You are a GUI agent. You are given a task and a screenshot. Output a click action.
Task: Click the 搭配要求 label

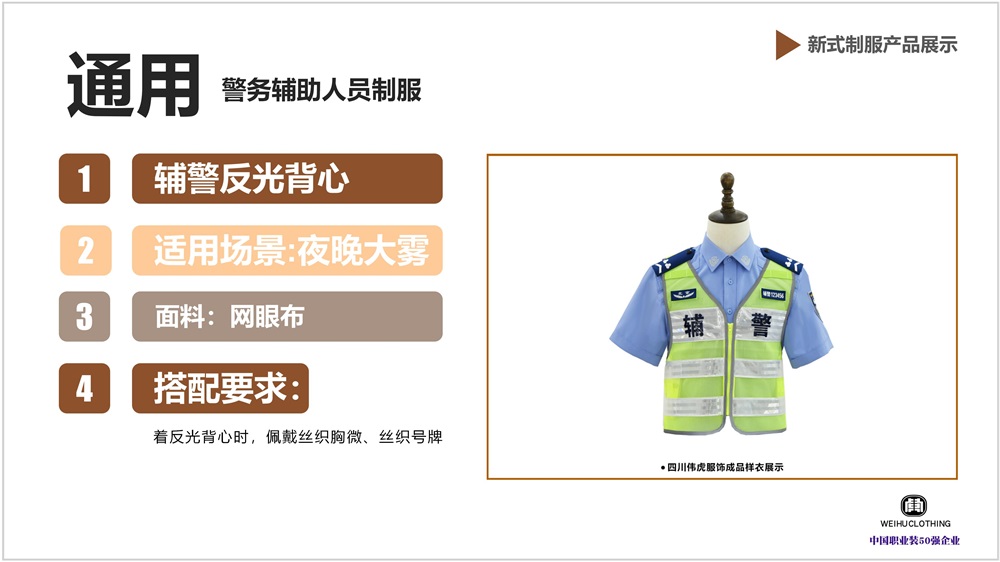[221, 388]
